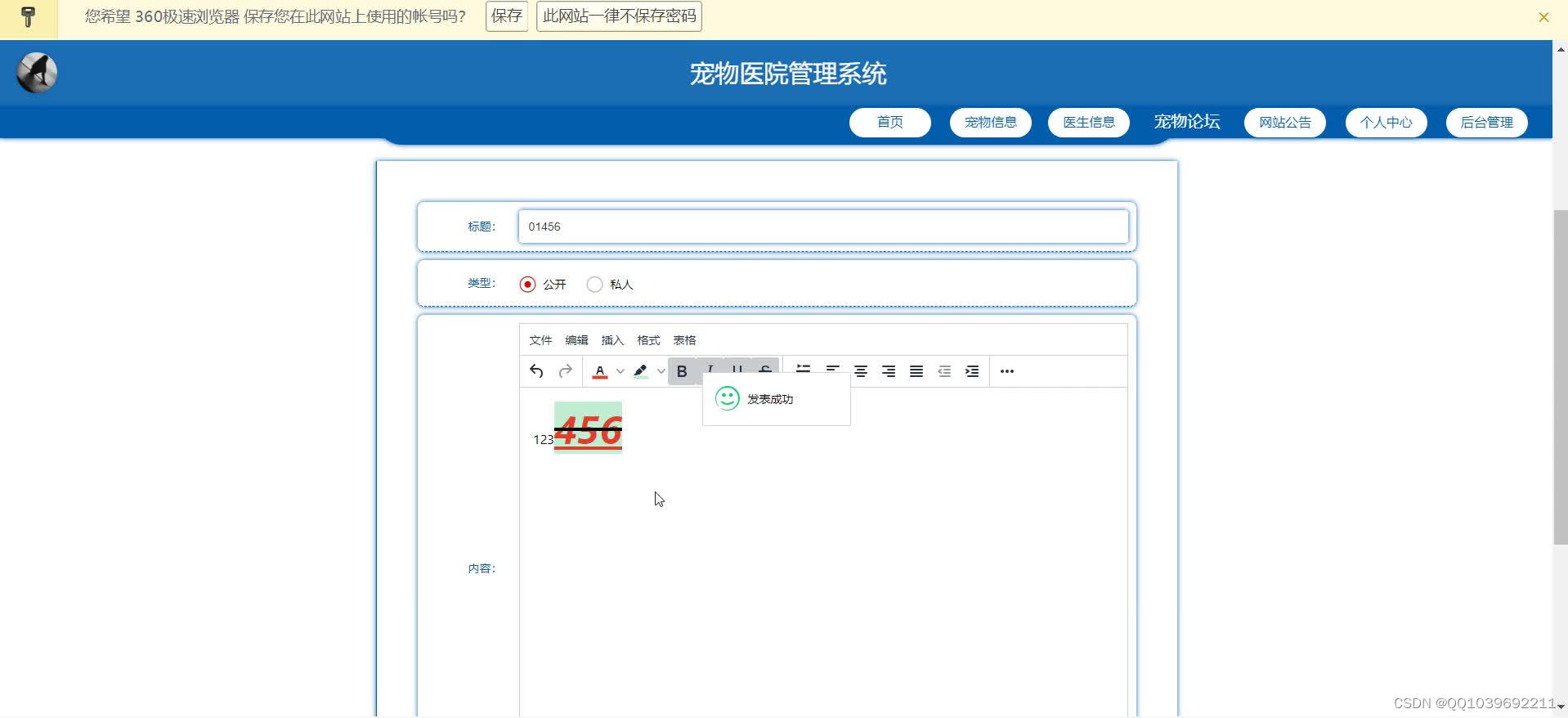The image size is (1568, 718).
Task: Decrease paragraph indent
Action: click(x=944, y=371)
